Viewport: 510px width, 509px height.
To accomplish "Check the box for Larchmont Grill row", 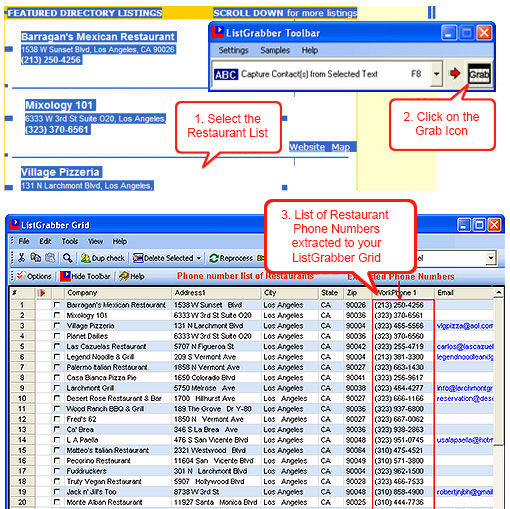I will [x=57, y=388].
